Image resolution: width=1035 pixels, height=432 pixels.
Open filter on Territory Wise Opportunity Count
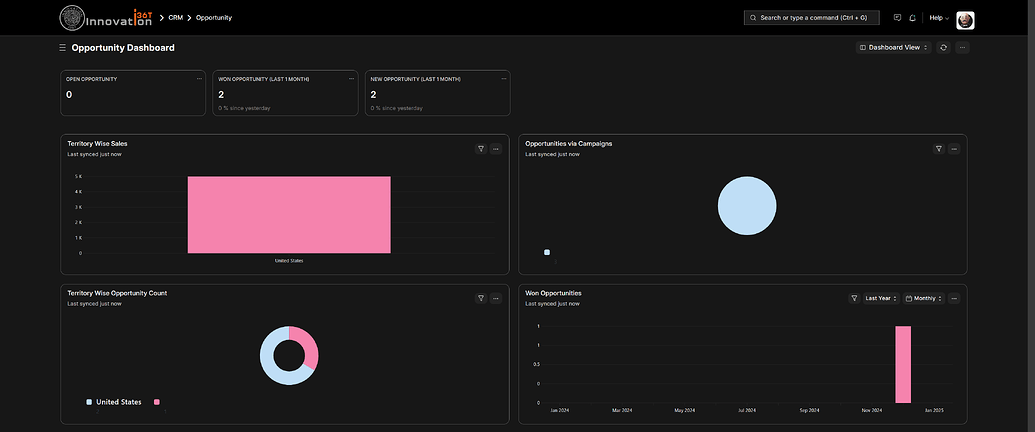pos(481,298)
